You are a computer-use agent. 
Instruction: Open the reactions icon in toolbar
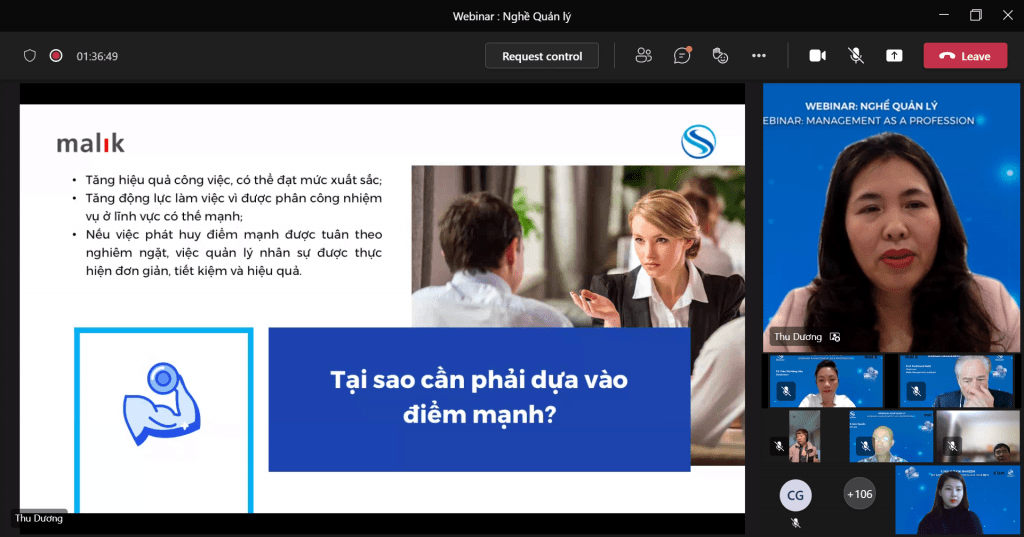tap(720, 56)
